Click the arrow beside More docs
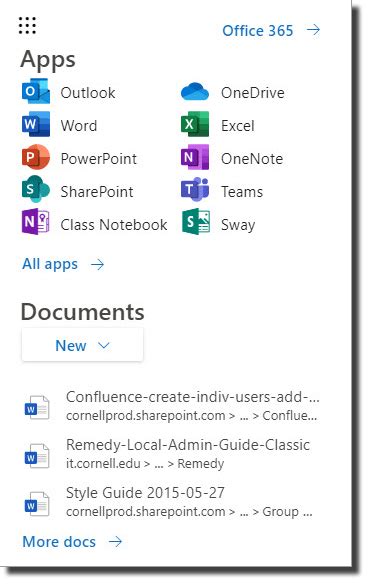The width and height of the screenshot is (372, 587). coord(115,541)
